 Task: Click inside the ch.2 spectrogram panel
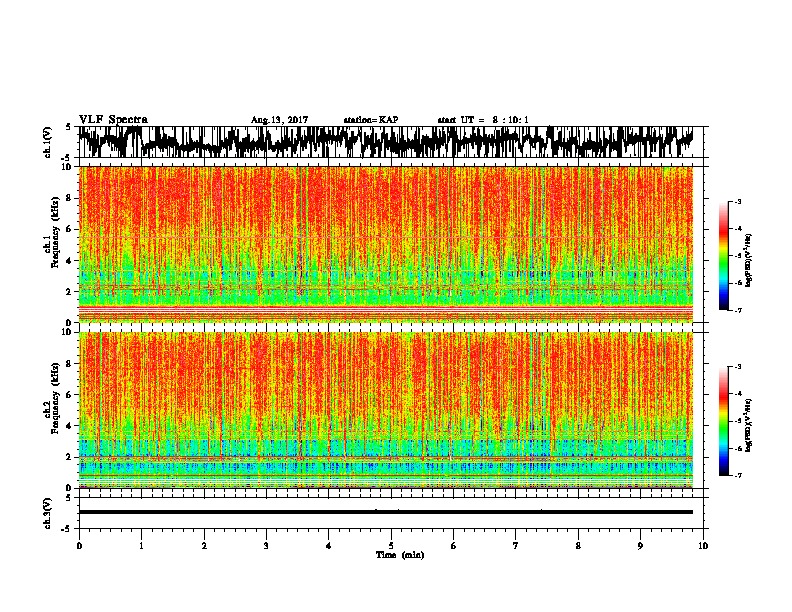click(386, 410)
